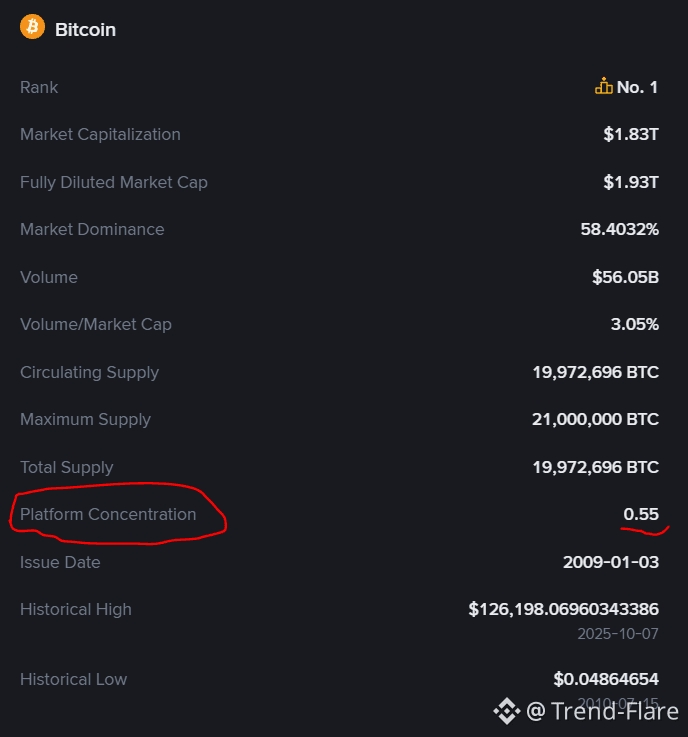688x737 pixels.
Task: Select the Market Capitalization label
Action: [x=100, y=134]
